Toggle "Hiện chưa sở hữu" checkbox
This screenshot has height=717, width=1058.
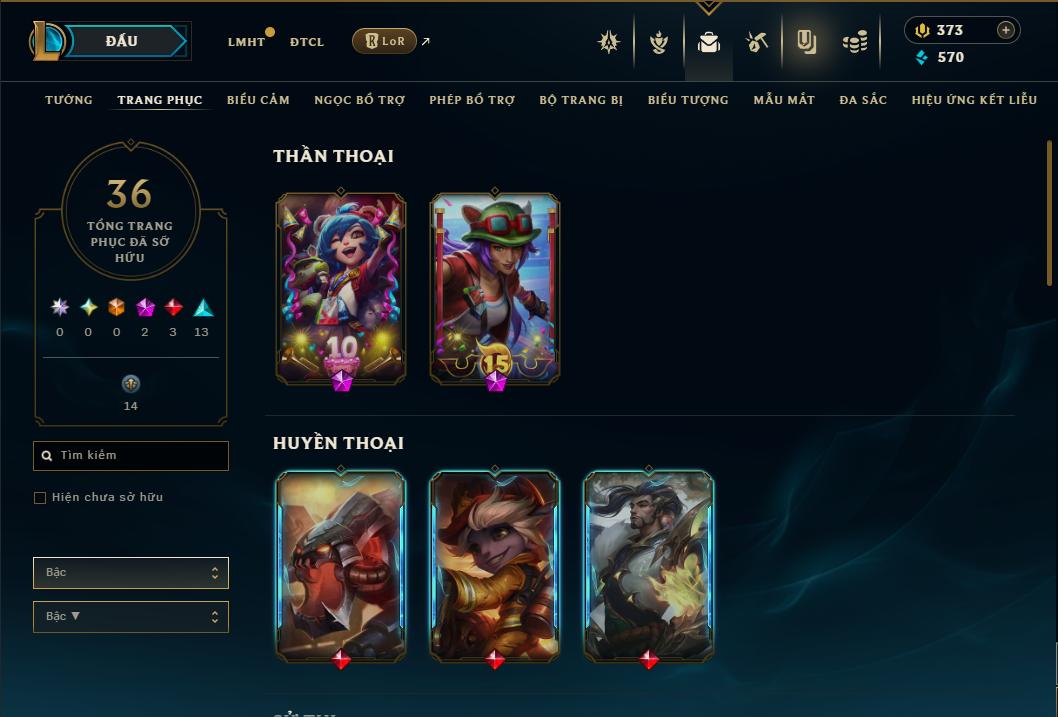[40, 498]
